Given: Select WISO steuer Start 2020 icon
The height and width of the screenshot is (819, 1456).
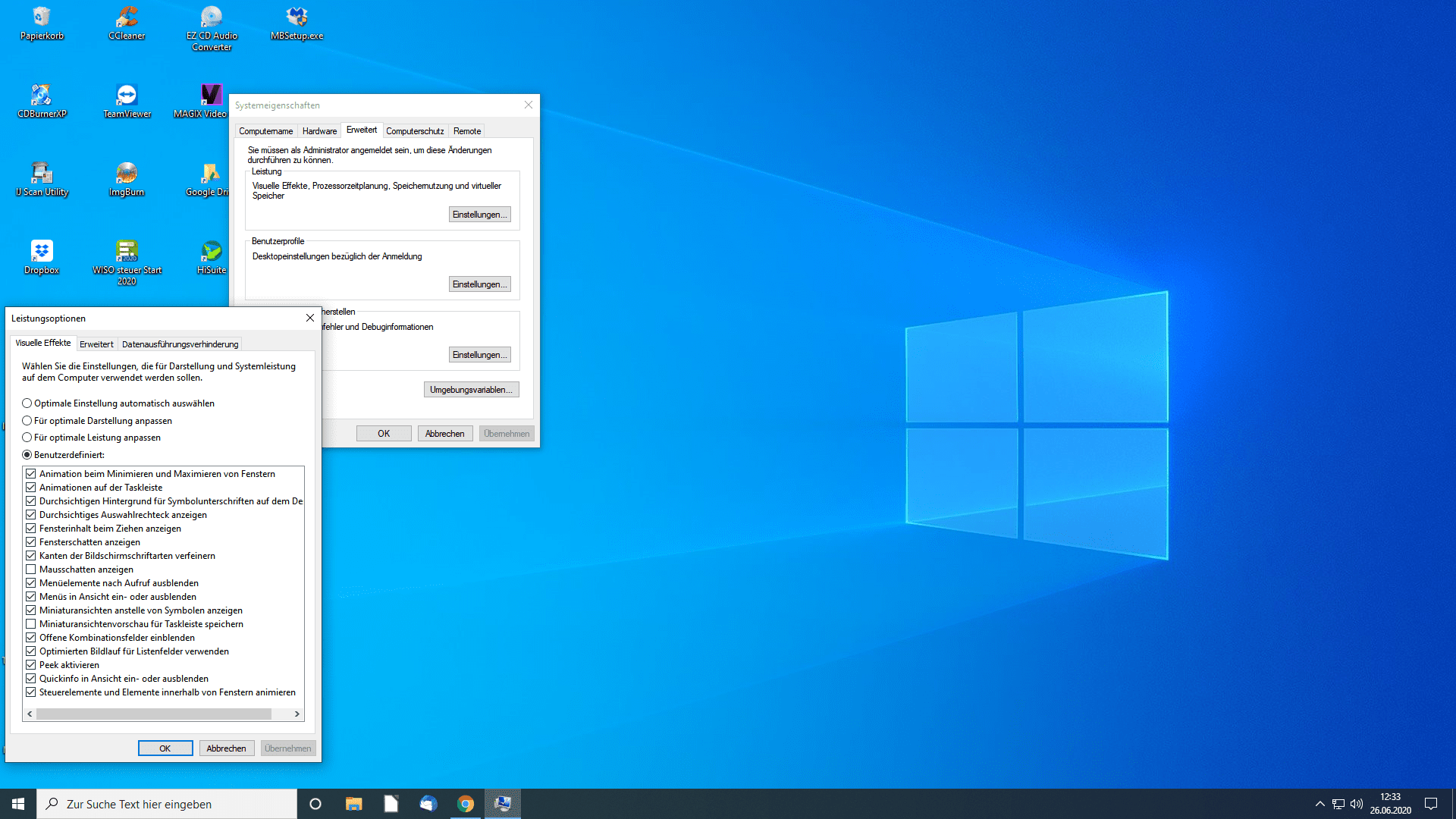Looking at the screenshot, I should tap(127, 262).
